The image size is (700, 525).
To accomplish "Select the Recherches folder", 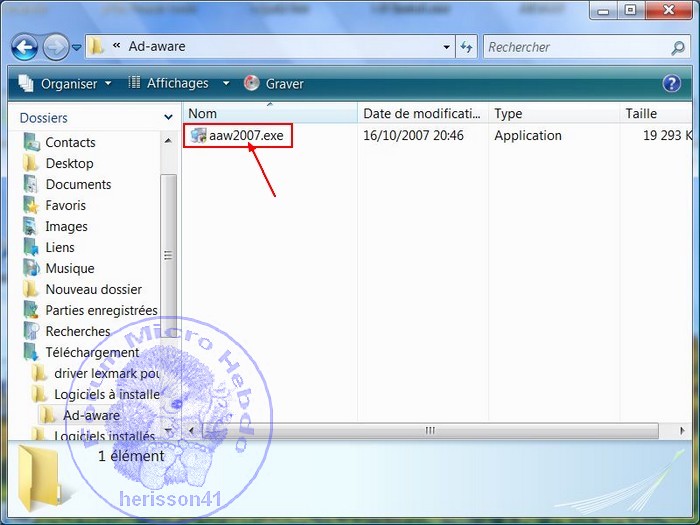I will (78, 331).
